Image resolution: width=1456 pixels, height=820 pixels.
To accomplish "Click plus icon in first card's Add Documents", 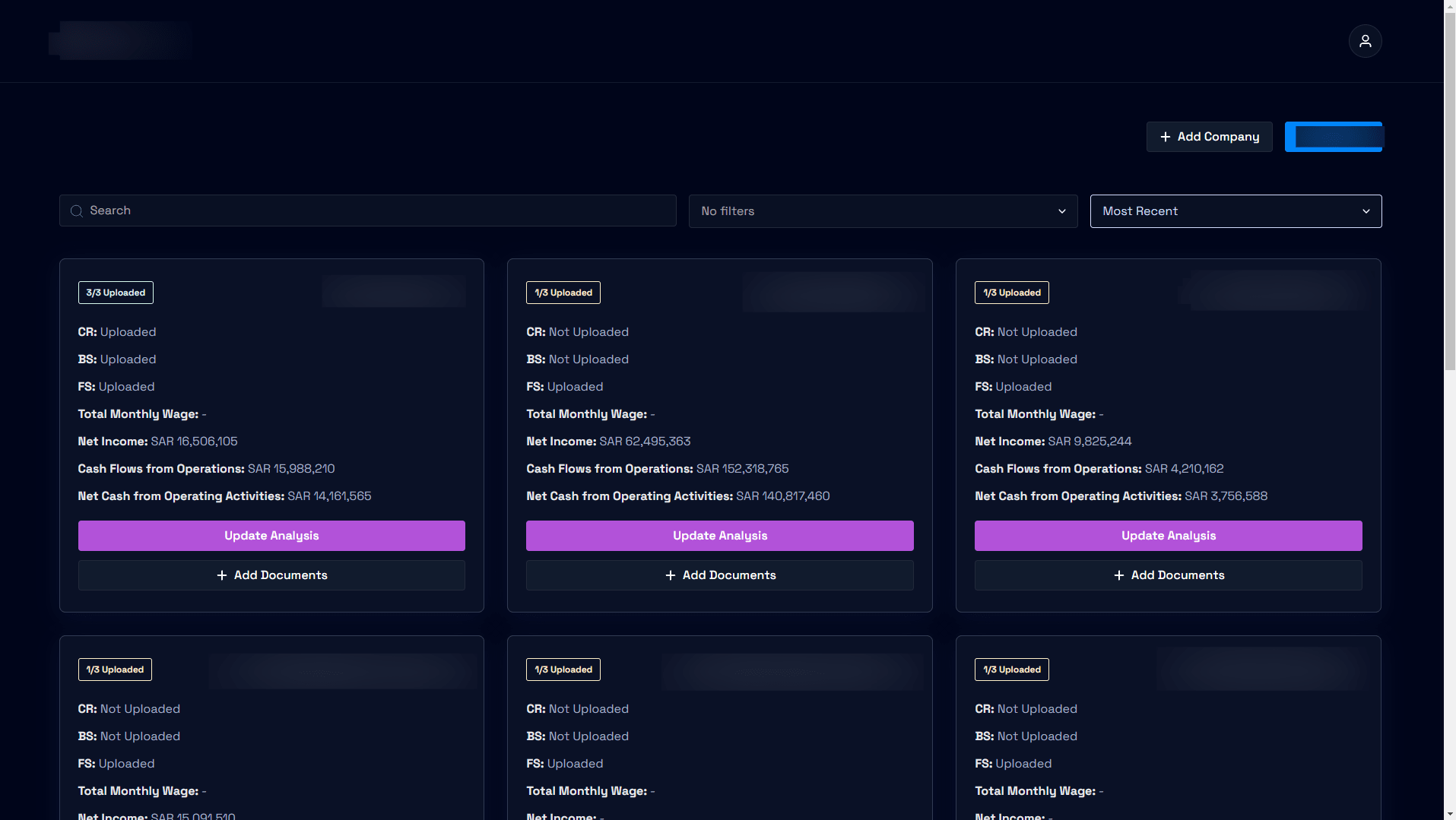I will click(x=222, y=575).
